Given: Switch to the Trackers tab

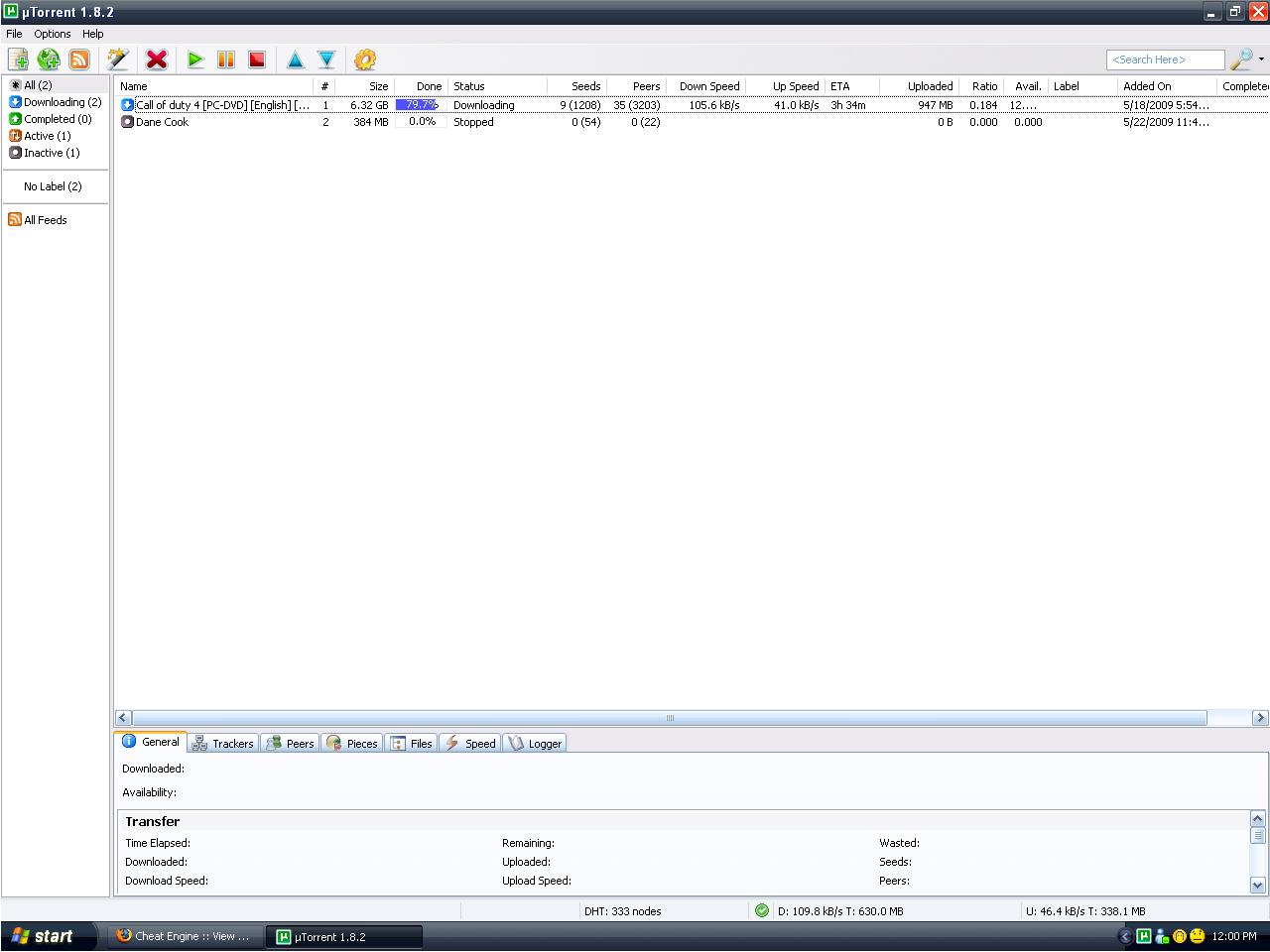Looking at the screenshot, I should click(x=223, y=743).
